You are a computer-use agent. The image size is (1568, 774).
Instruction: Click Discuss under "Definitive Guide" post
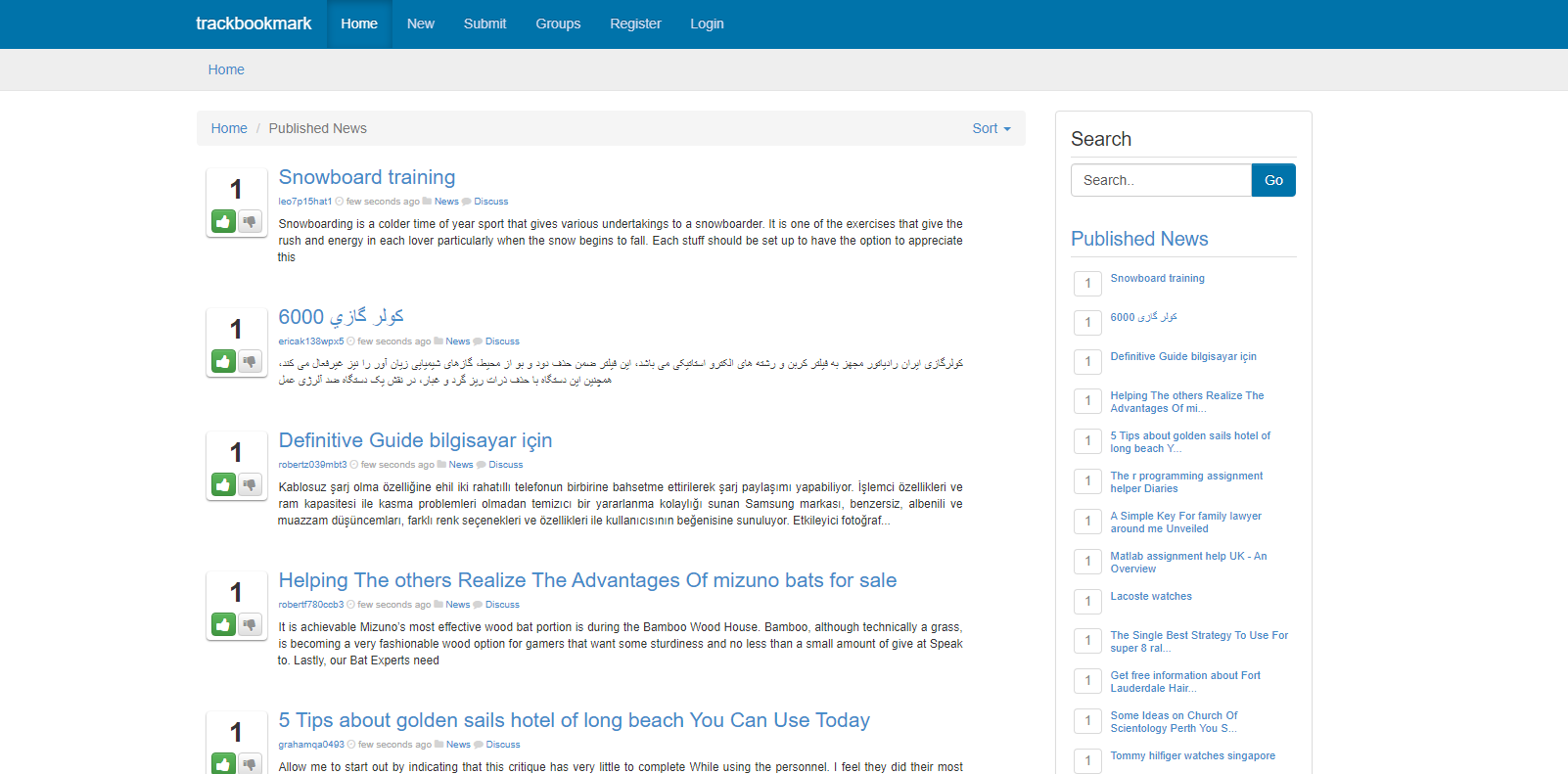(506, 465)
